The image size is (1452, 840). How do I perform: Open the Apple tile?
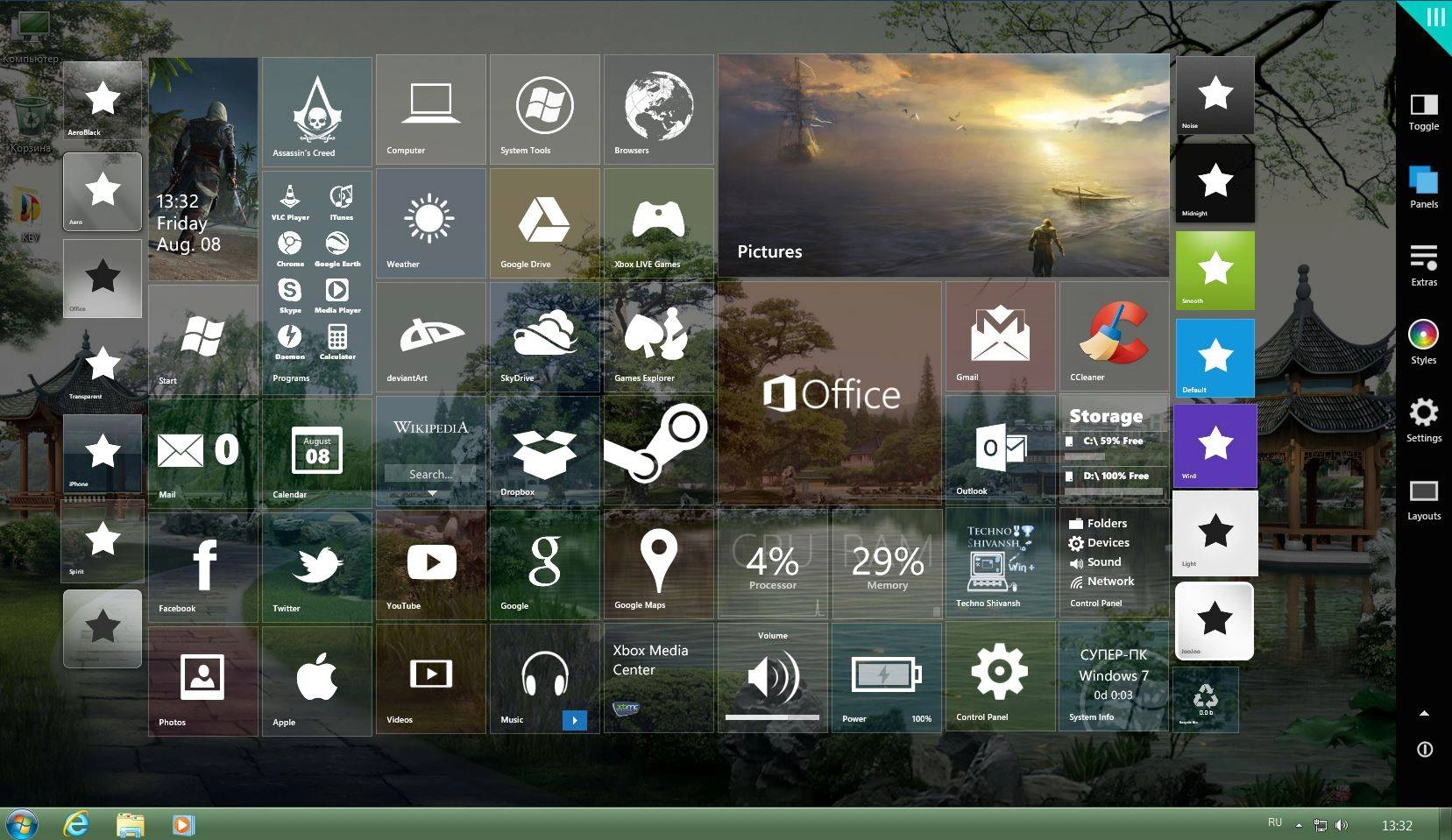tap(317, 681)
